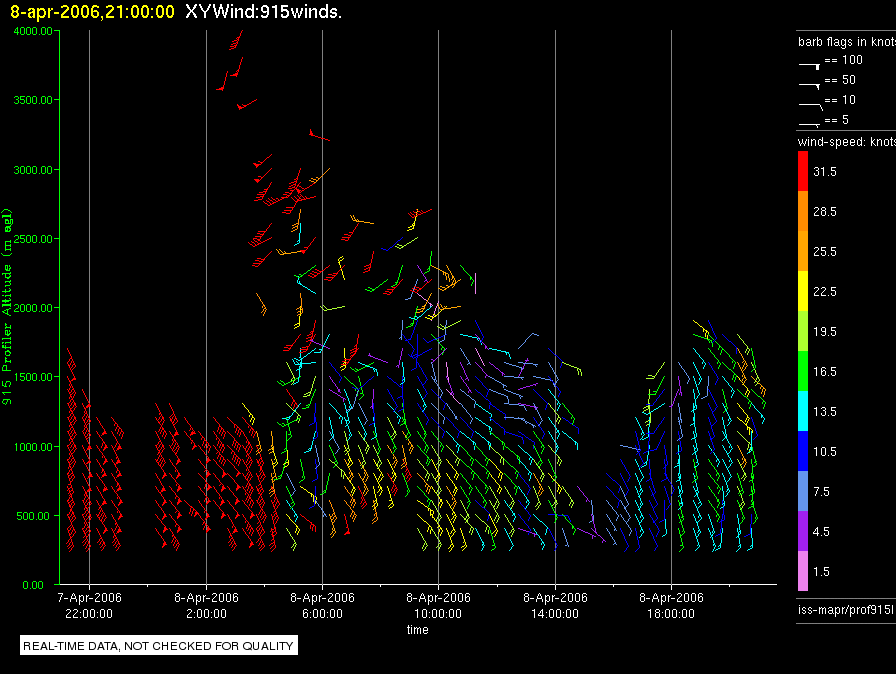The image size is (896, 674).
Task: Click the real-time data quality notice
Action: [158, 646]
